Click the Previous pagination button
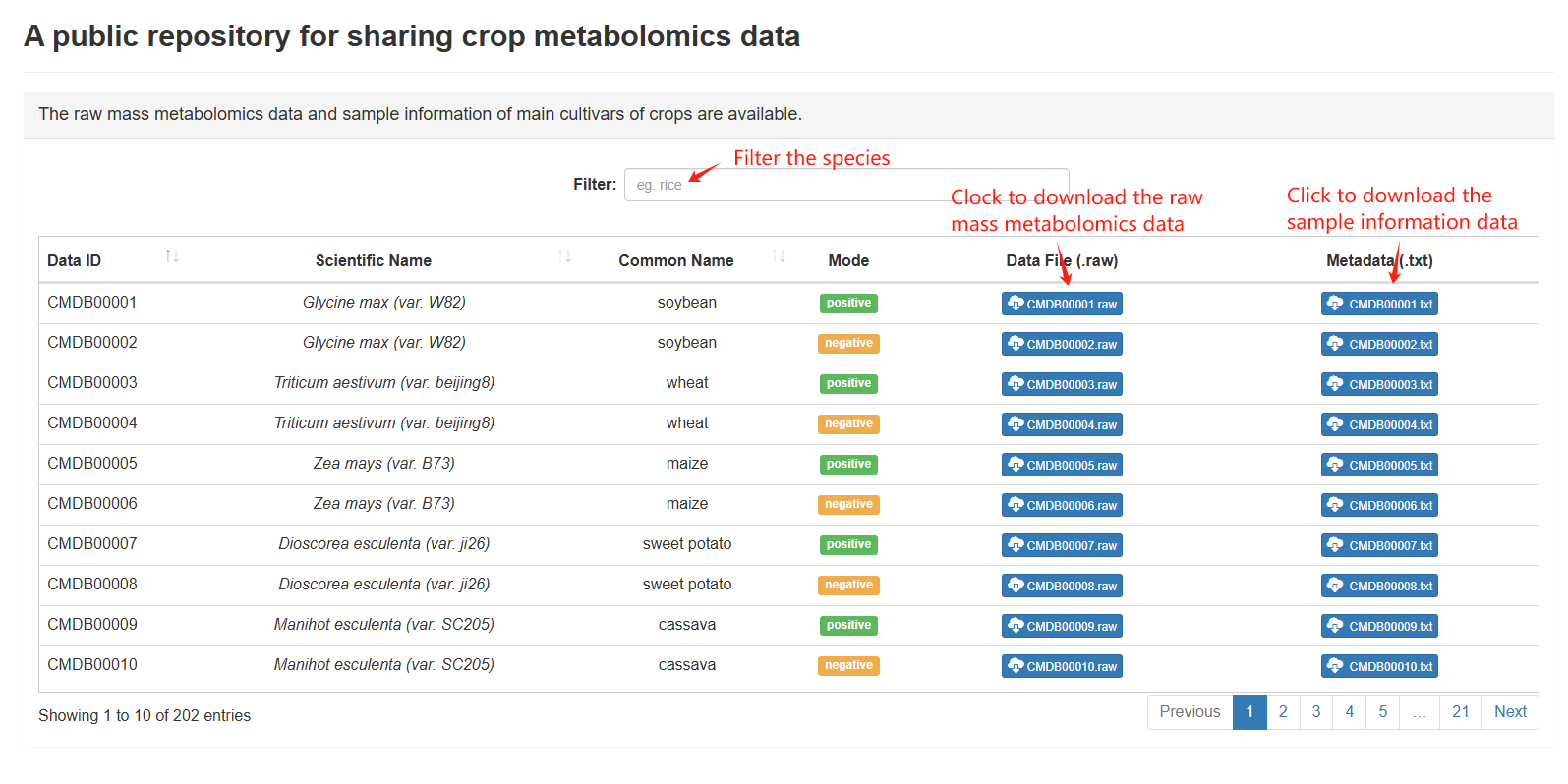Screen dimensions: 1568x784 (x=1190, y=712)
